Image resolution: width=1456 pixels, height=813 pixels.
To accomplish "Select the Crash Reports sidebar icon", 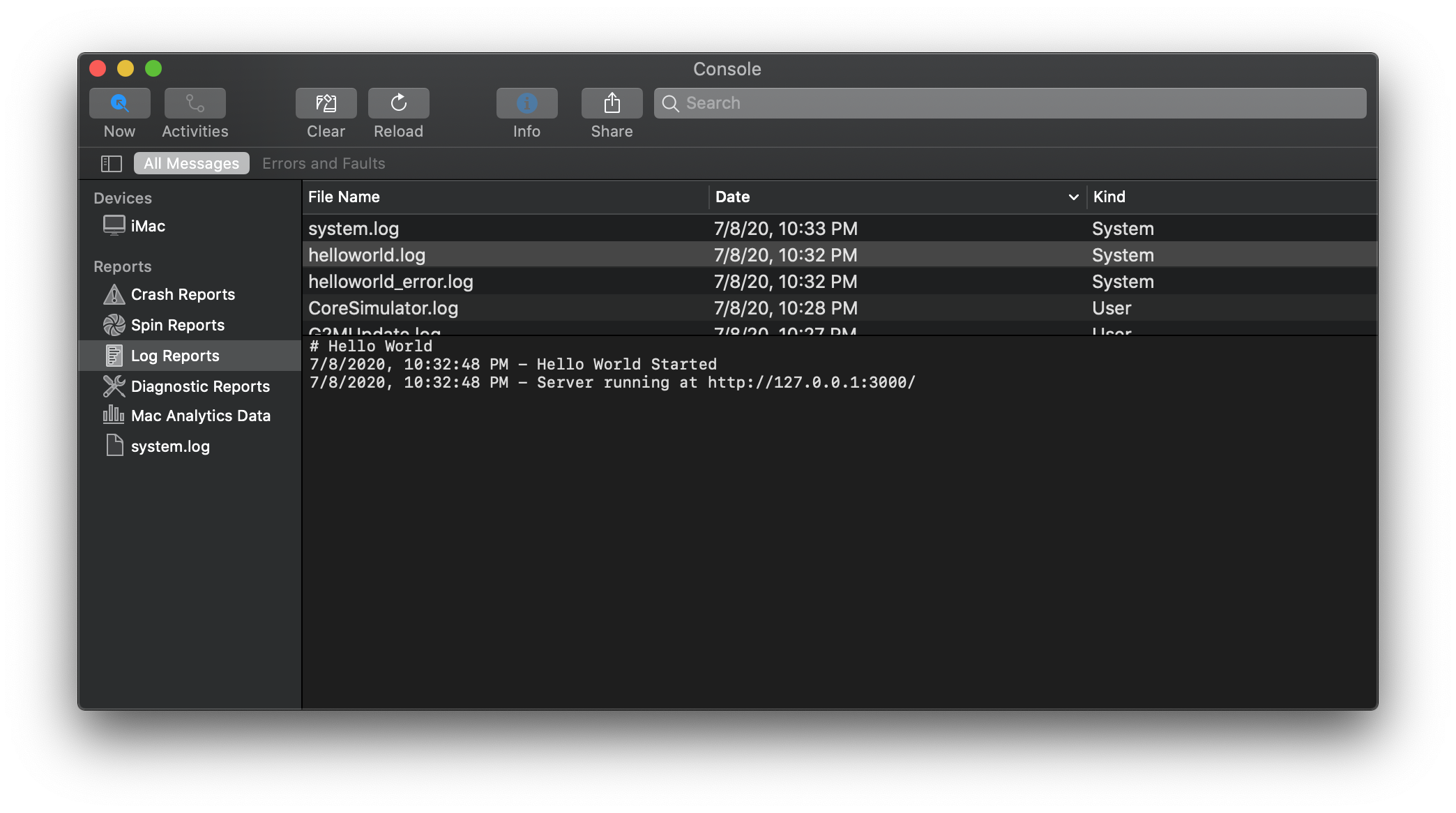I will [x=113, y=294].
